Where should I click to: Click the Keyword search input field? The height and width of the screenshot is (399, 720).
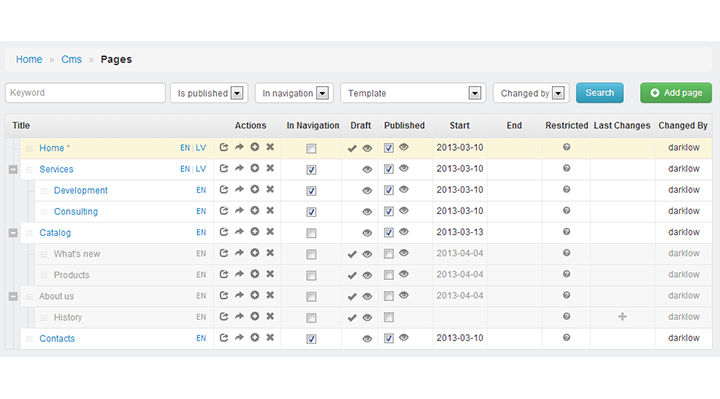(85, 93)
